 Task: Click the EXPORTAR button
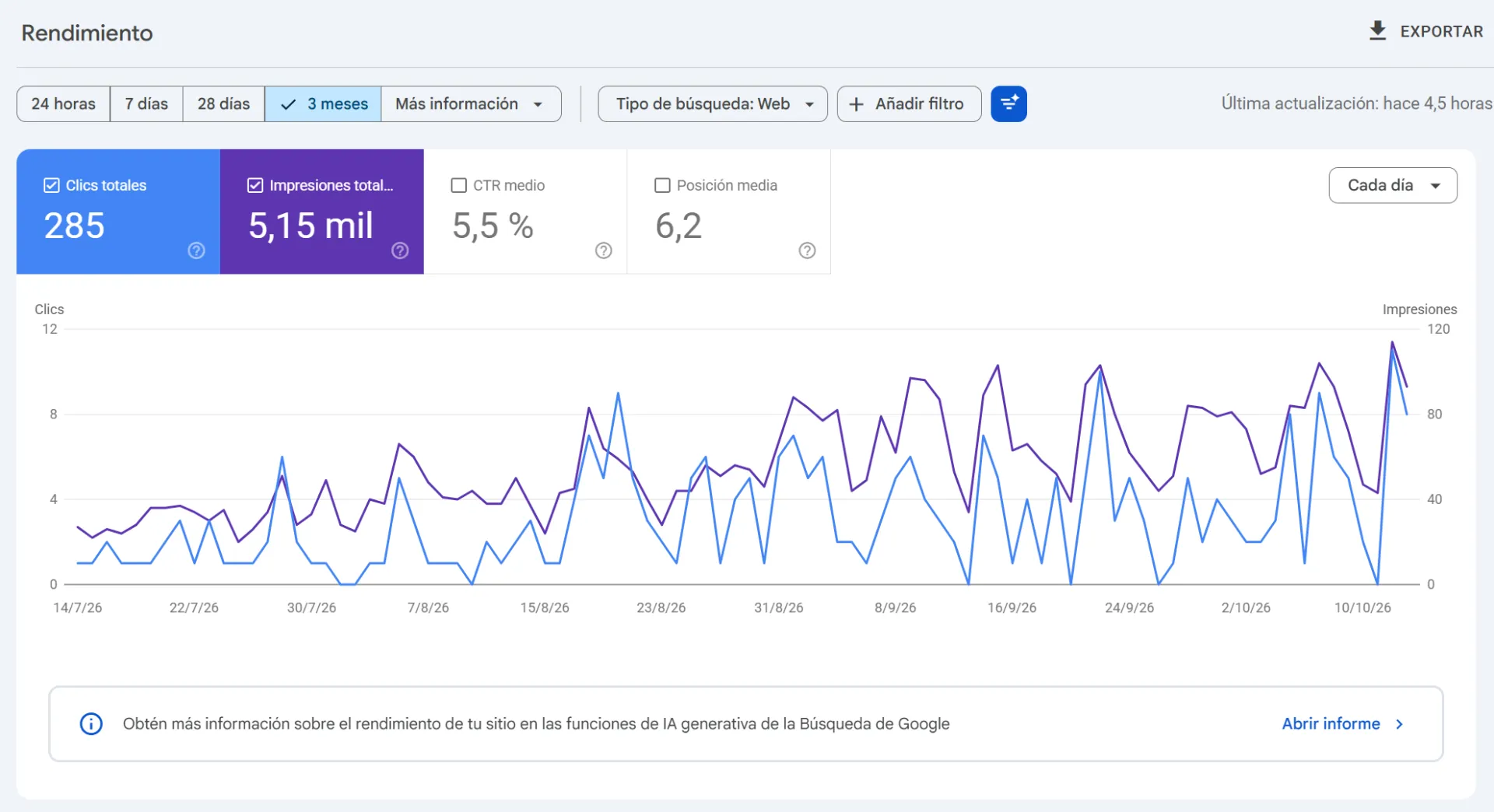pyautogui.click(x=1426, y=31)
